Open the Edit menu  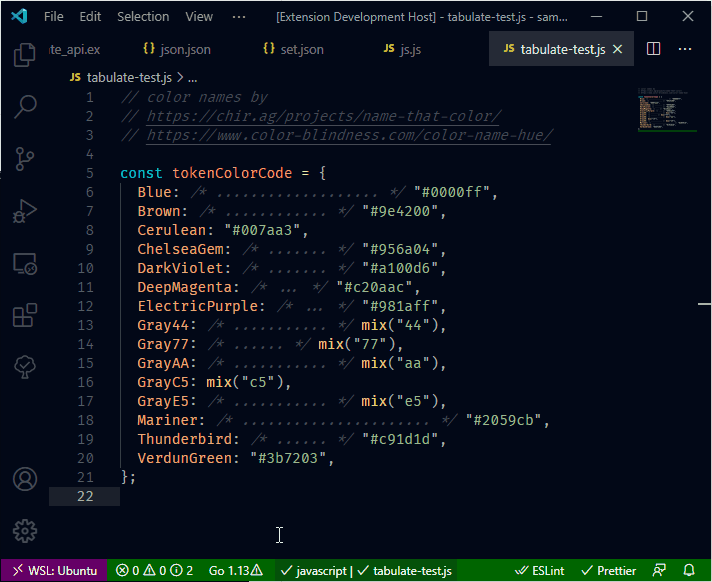point(90,17)
